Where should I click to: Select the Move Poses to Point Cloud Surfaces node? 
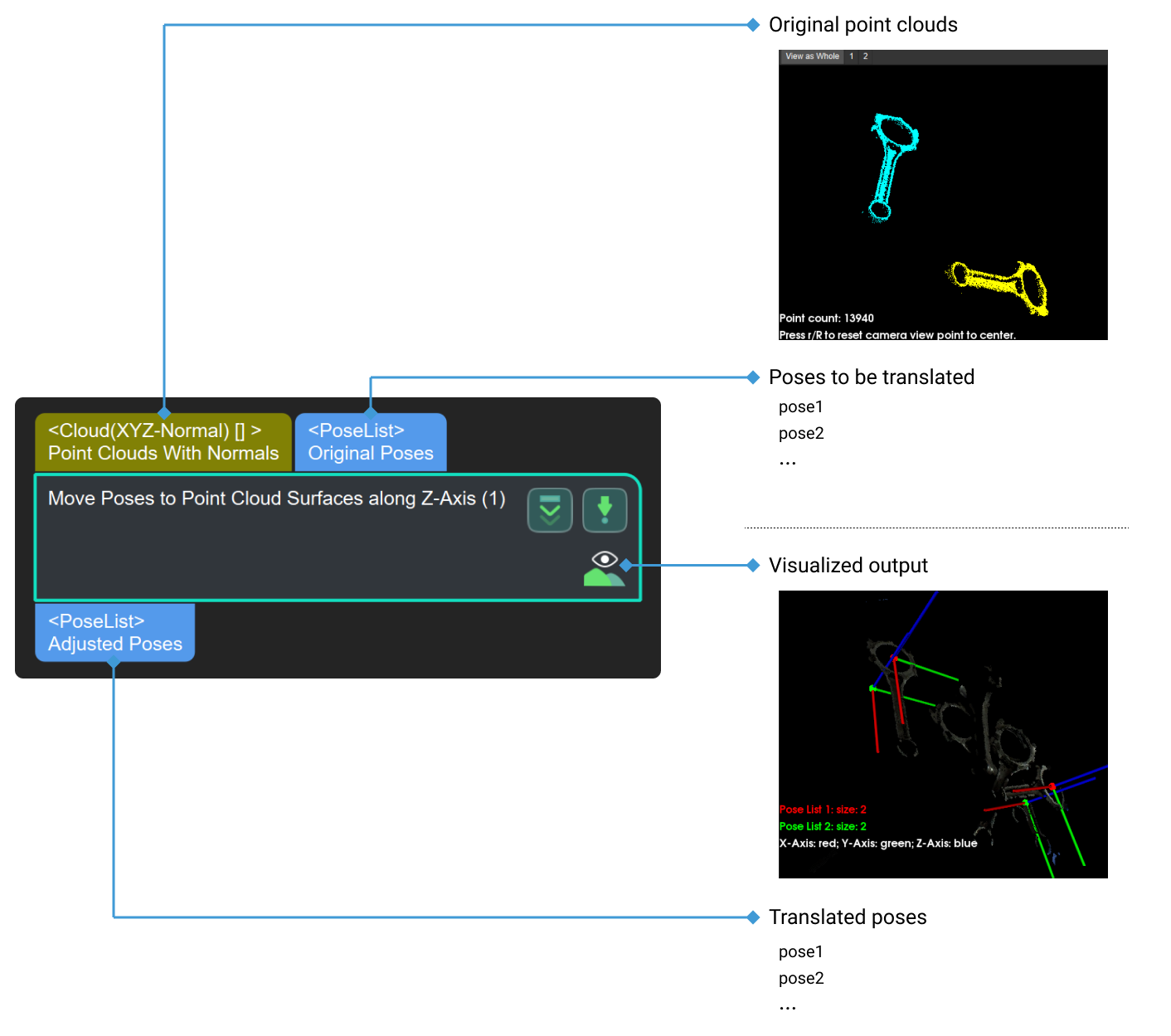pos(278,499)
